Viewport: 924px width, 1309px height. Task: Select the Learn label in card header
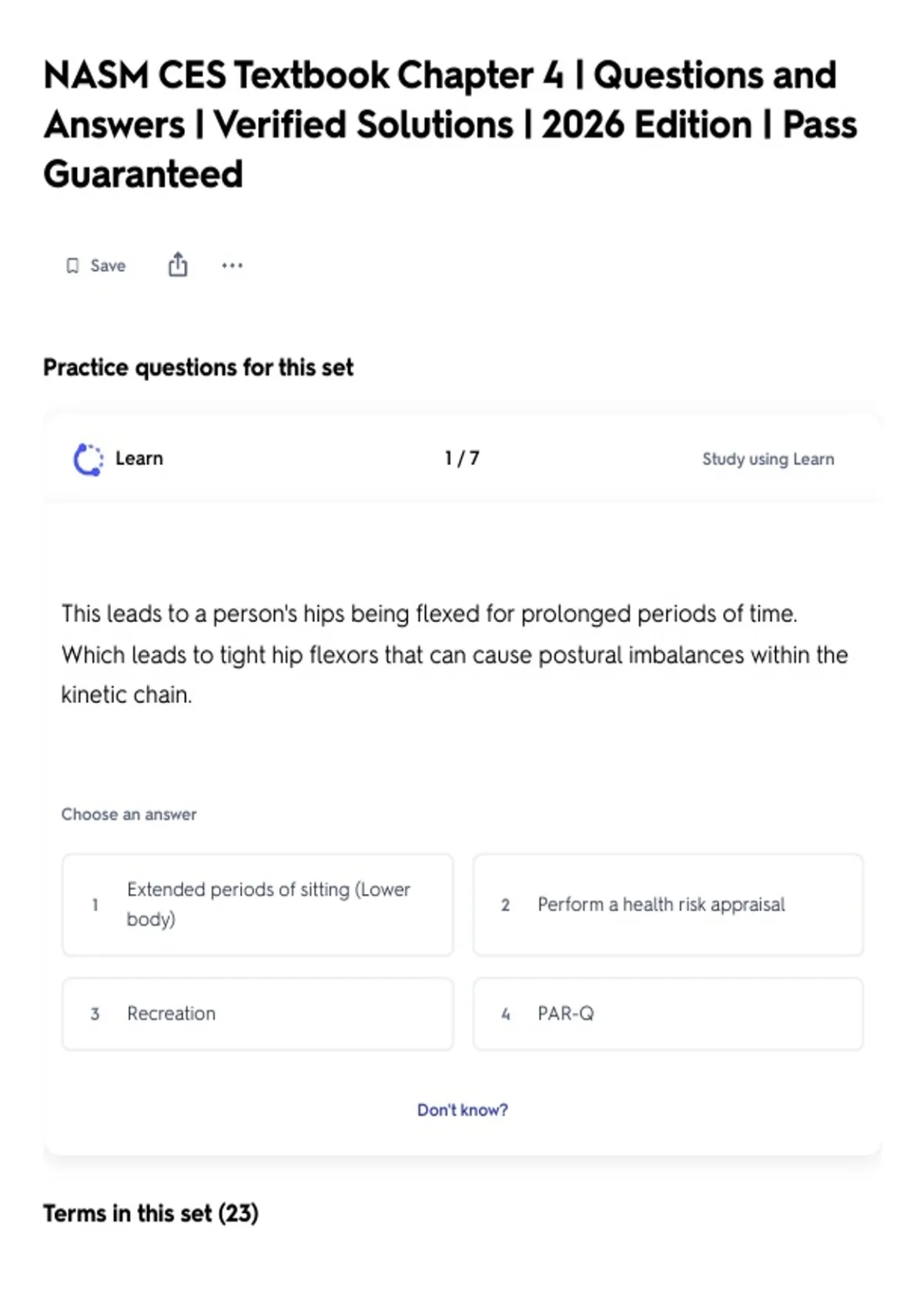click(139, 458)
